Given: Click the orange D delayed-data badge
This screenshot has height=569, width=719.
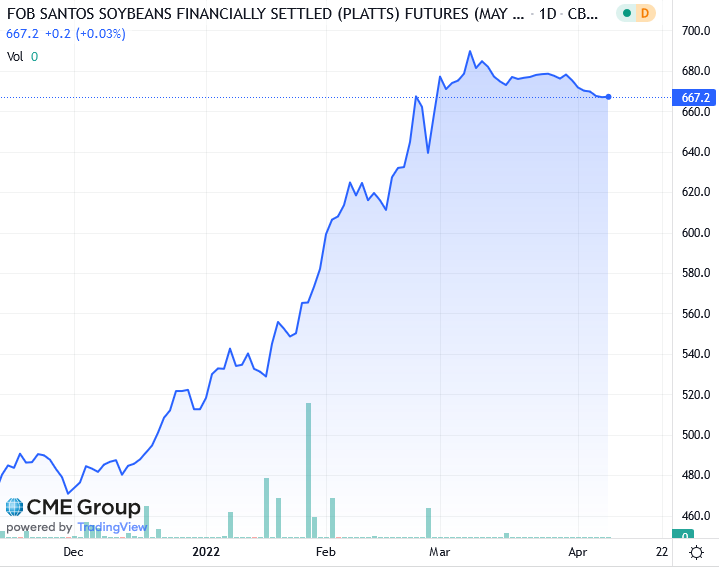Looking at the screenshot, I should 645,13.
